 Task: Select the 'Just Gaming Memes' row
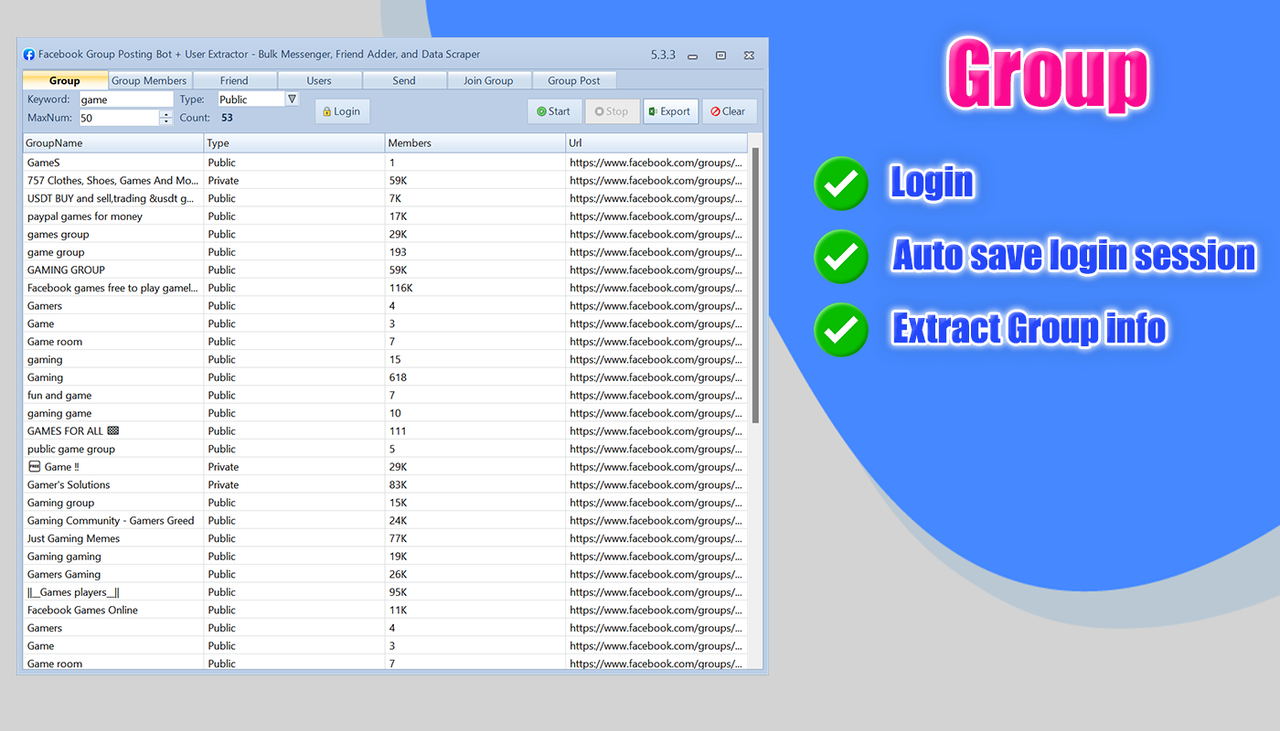point(385,538)
